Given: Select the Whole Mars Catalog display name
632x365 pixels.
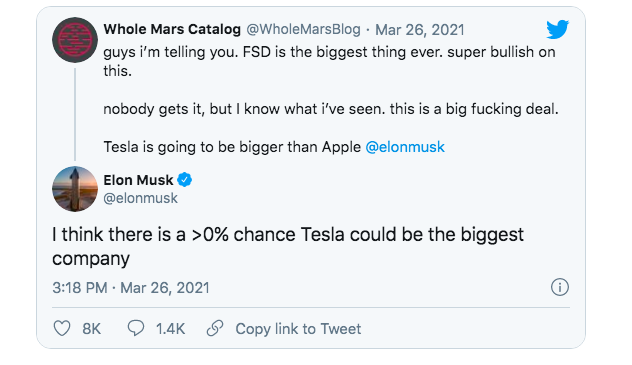Looking at the screenshot, I should (172, 29).
